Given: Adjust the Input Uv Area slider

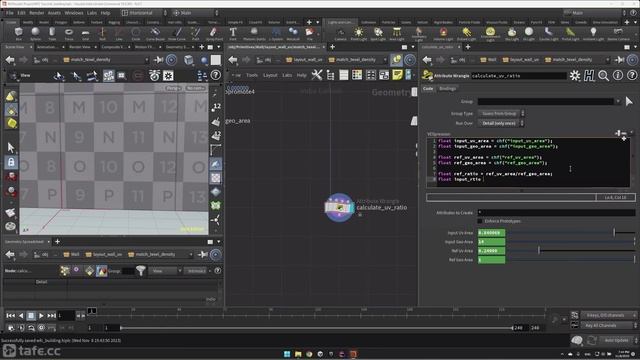Looking at the screenshot, I should pos(571,233).
